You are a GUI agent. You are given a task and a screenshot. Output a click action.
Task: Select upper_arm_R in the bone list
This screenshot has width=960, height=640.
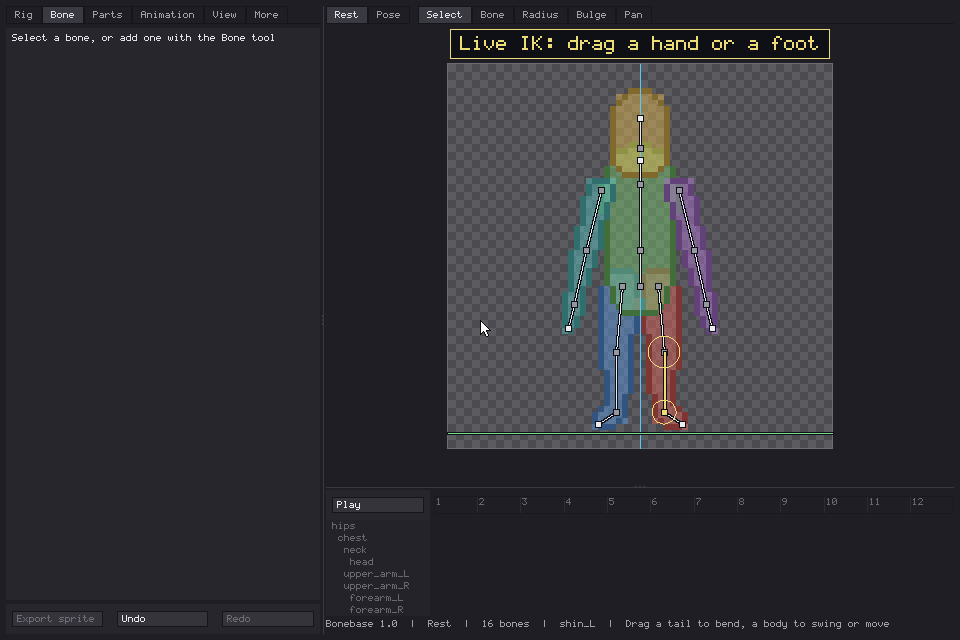coord(376,585)
